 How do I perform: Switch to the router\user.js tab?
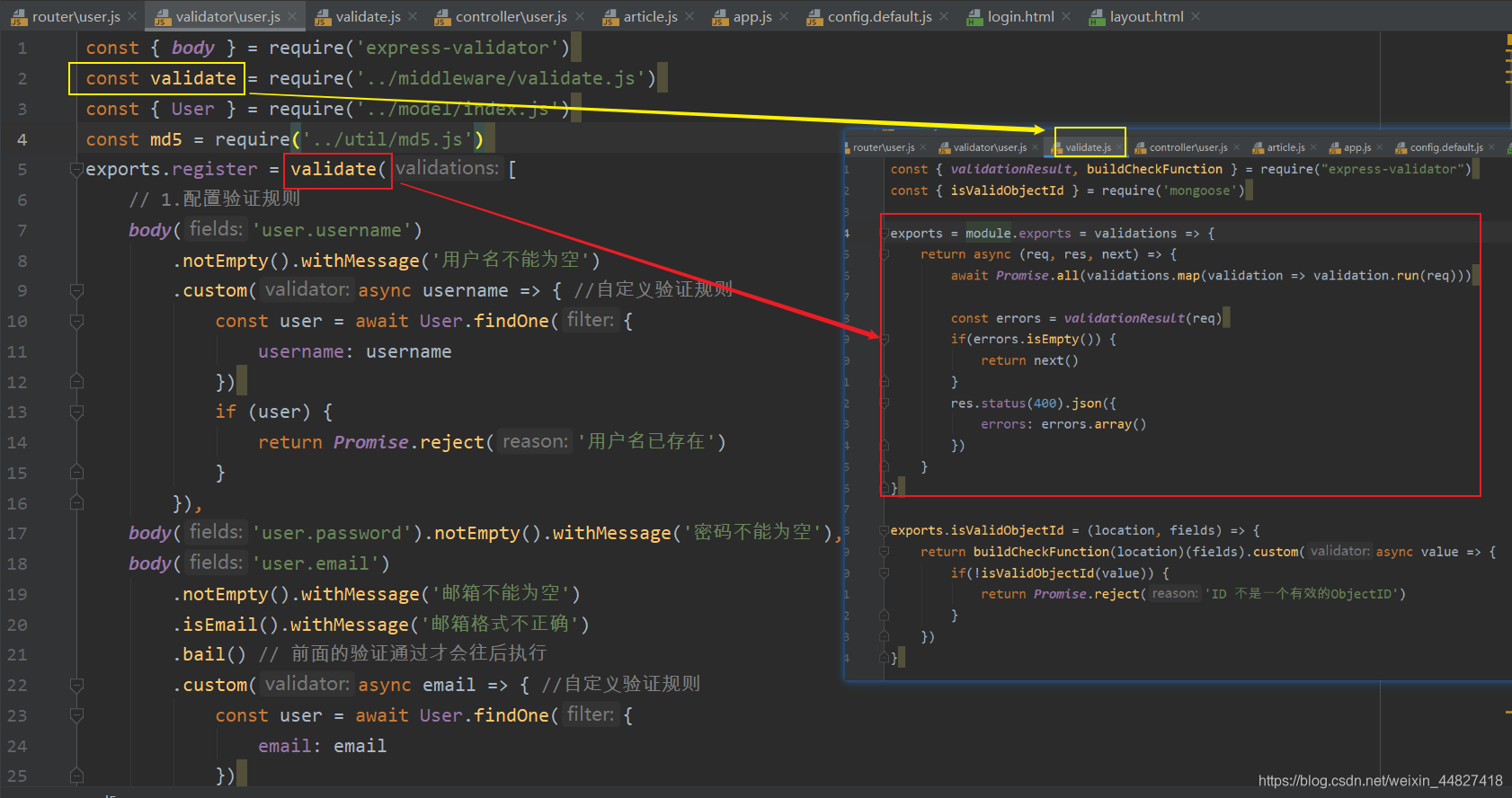click(x=76, y=16)
